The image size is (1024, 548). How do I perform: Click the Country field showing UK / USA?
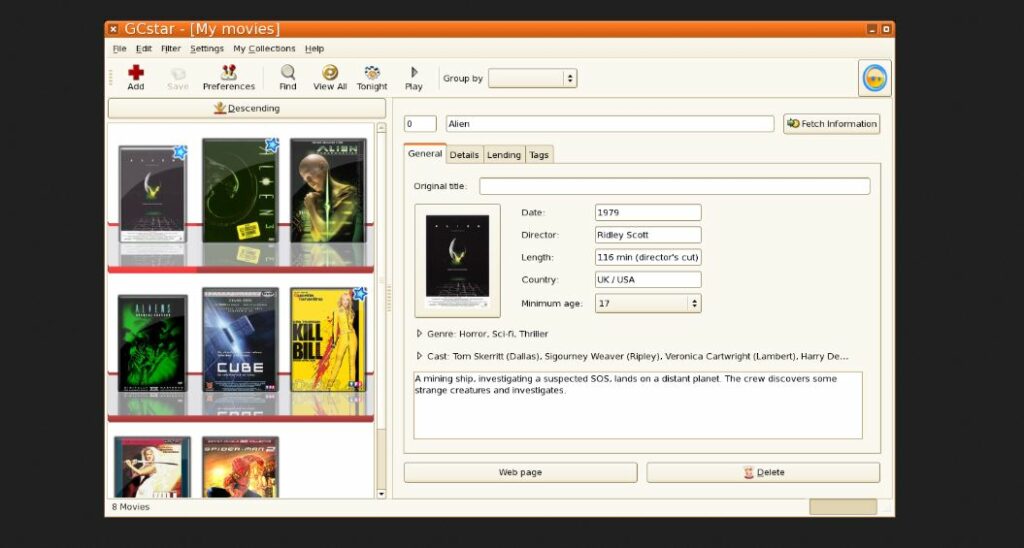coord(648,280)
